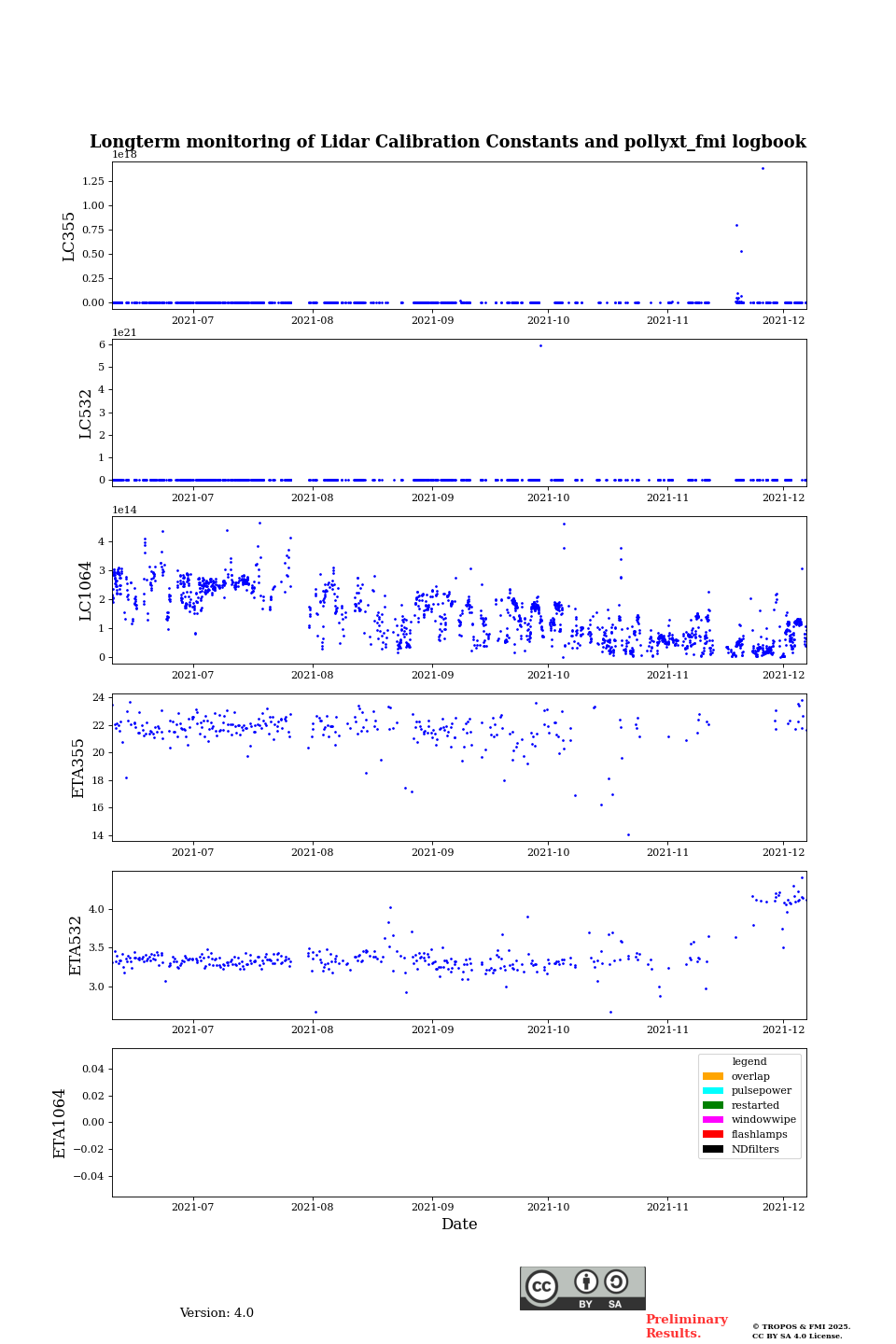Click the green restarted legend swatch
The height and width of the screenshot is (1344, 896).
coord(713,1105)
